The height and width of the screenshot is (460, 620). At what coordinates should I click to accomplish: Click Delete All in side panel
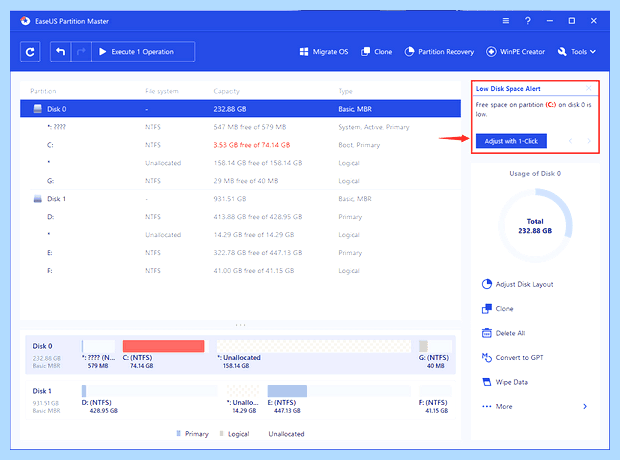(503, 333)
